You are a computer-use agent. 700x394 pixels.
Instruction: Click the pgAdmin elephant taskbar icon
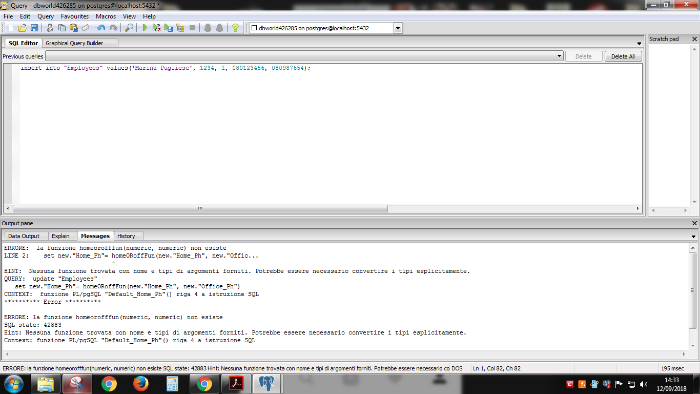click(x=267, y=384)
